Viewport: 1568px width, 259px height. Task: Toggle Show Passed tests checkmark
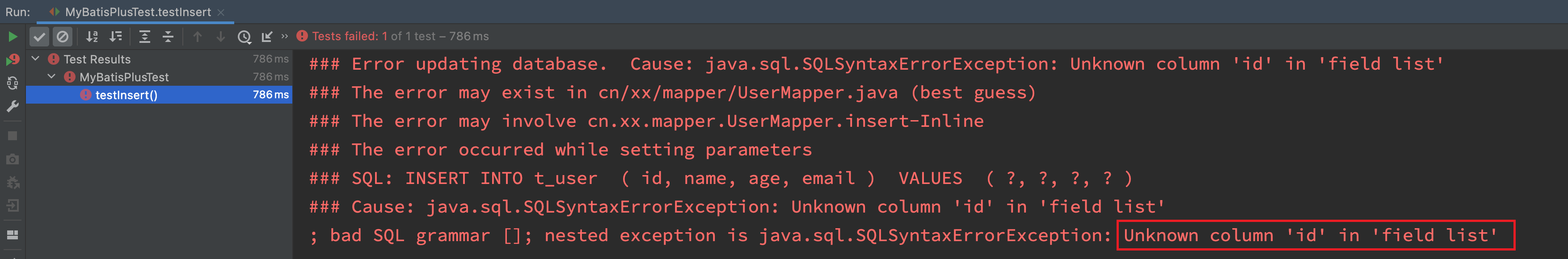click(x=39, y=37)
